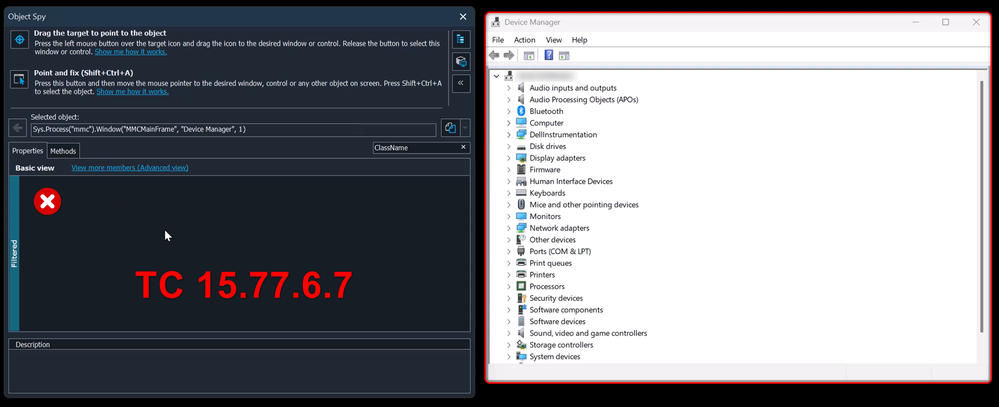Viewport: 999px width, 407px height.
Task: Switch to the Methods tab
Action: point(63,151)
